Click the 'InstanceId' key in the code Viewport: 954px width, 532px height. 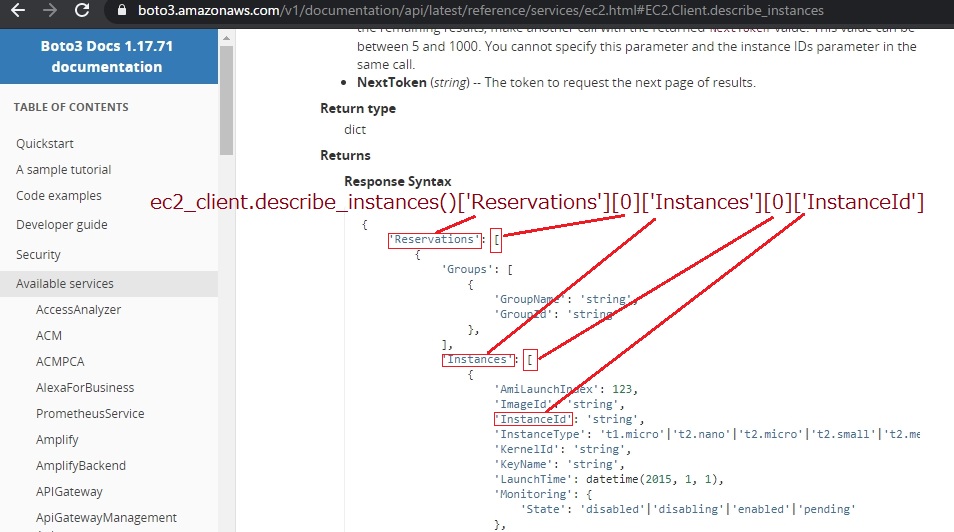(533, 419)
